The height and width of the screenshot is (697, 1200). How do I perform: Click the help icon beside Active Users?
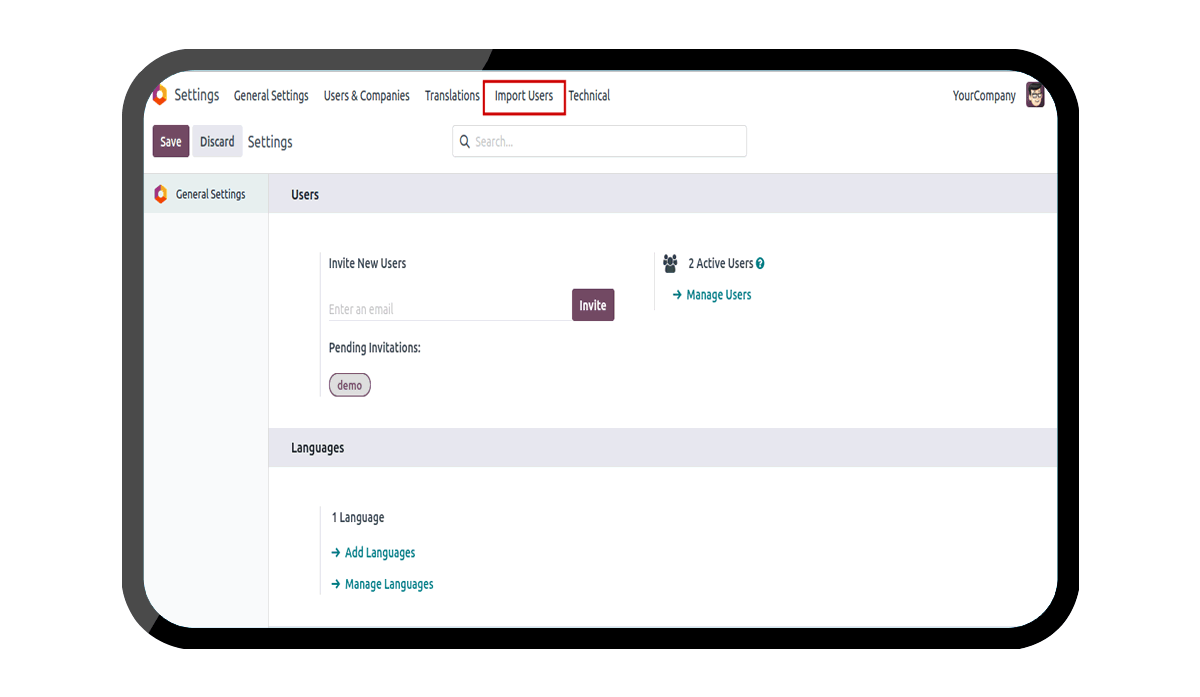point(760,264)
